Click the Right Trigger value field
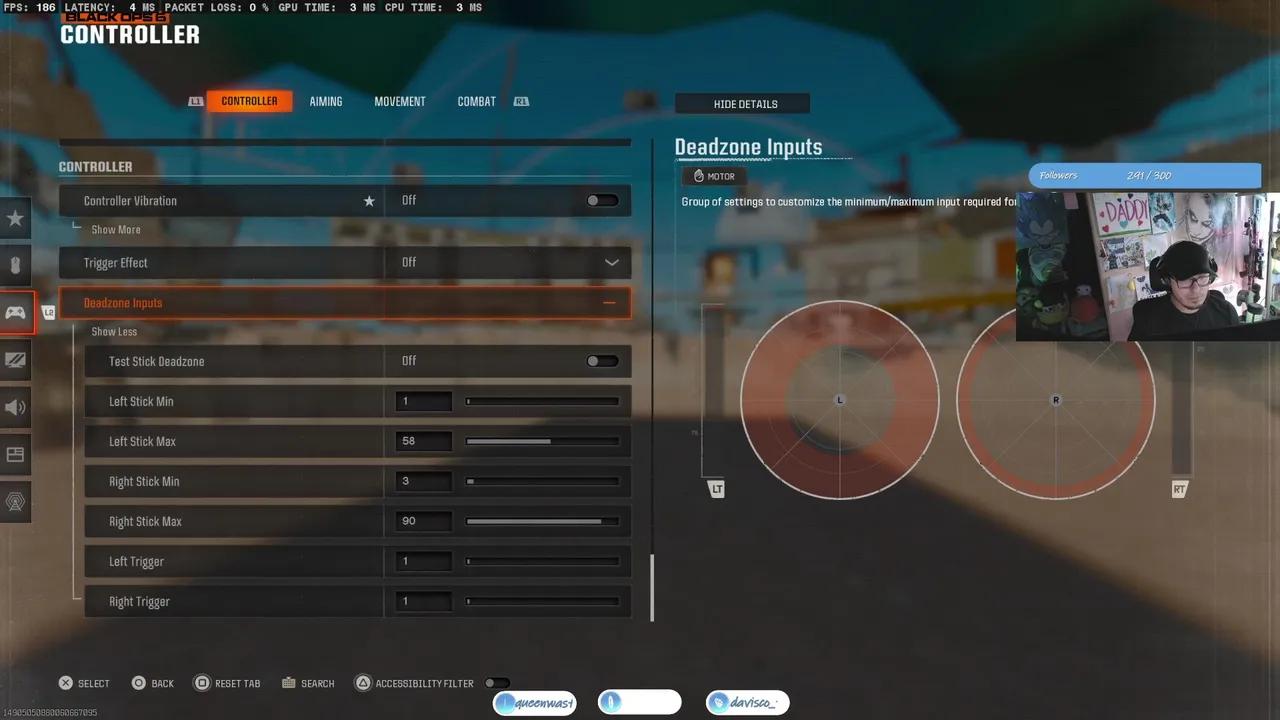Screen dimensions: 1280x720 pyautogui.click(x=424, y=601)
